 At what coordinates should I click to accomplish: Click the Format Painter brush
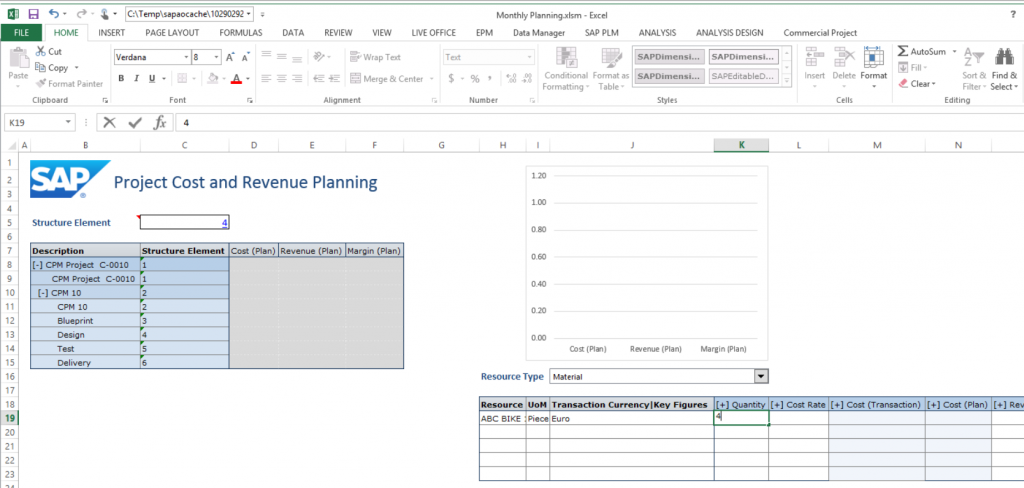(40, 84)
